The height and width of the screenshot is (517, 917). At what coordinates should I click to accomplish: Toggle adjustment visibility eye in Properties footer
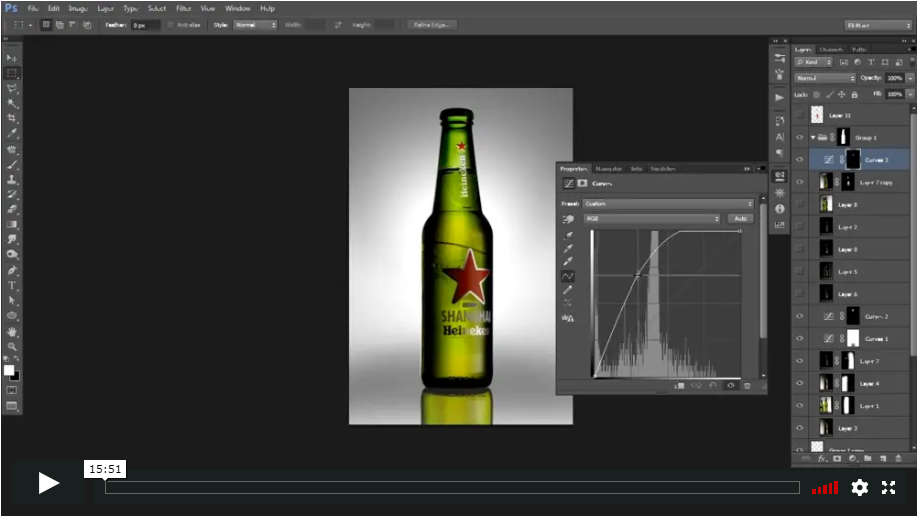pyautogui.click(x=730, y=385)
